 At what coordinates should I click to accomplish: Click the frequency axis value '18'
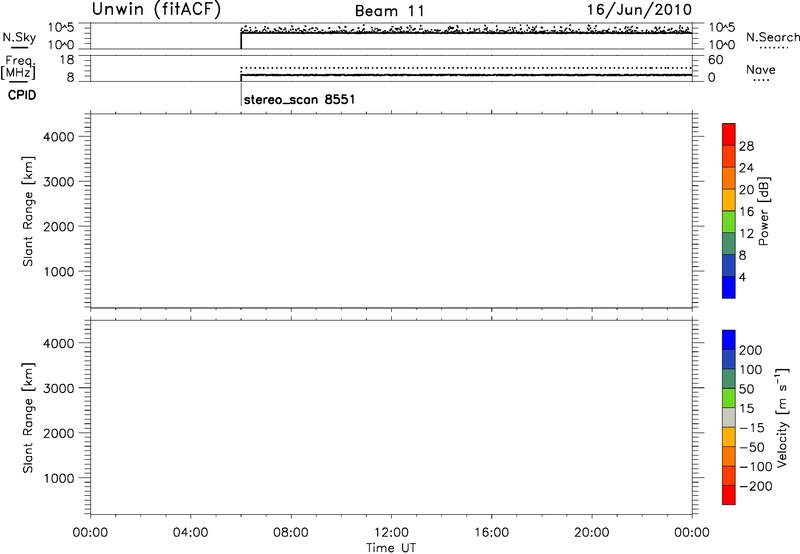point(67,60)
